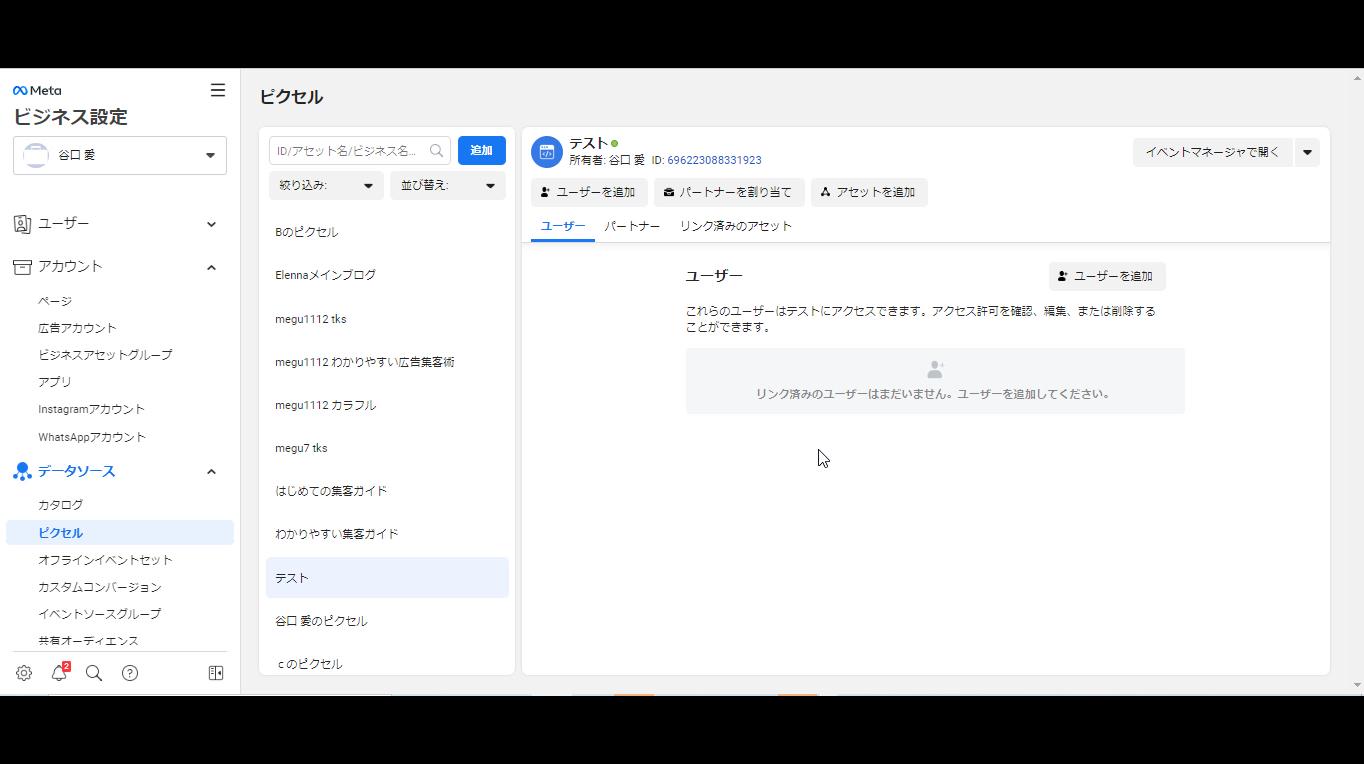Click the テスト pixel icon in header
Image resolution: width=1364 pixels, height=764 pixels.
(547, 152)
